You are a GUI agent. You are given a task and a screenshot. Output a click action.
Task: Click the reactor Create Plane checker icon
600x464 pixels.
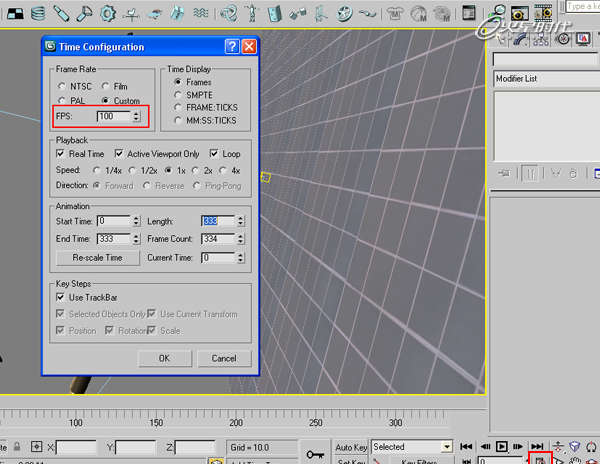(15, 14)
